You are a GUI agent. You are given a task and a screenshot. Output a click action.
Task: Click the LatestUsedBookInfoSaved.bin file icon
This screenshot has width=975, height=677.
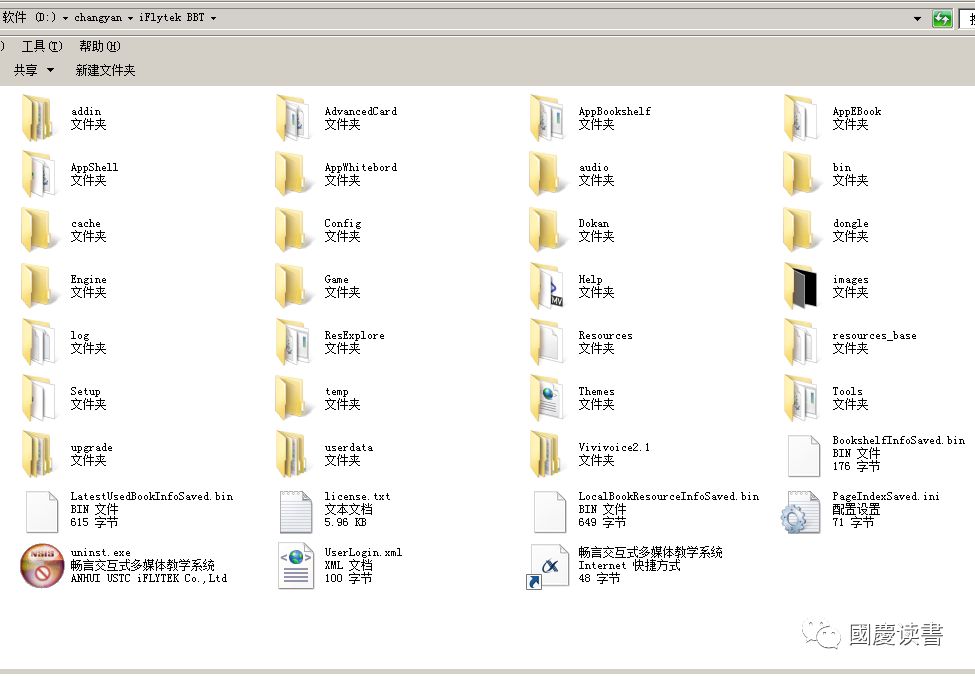tap(42, 512)
